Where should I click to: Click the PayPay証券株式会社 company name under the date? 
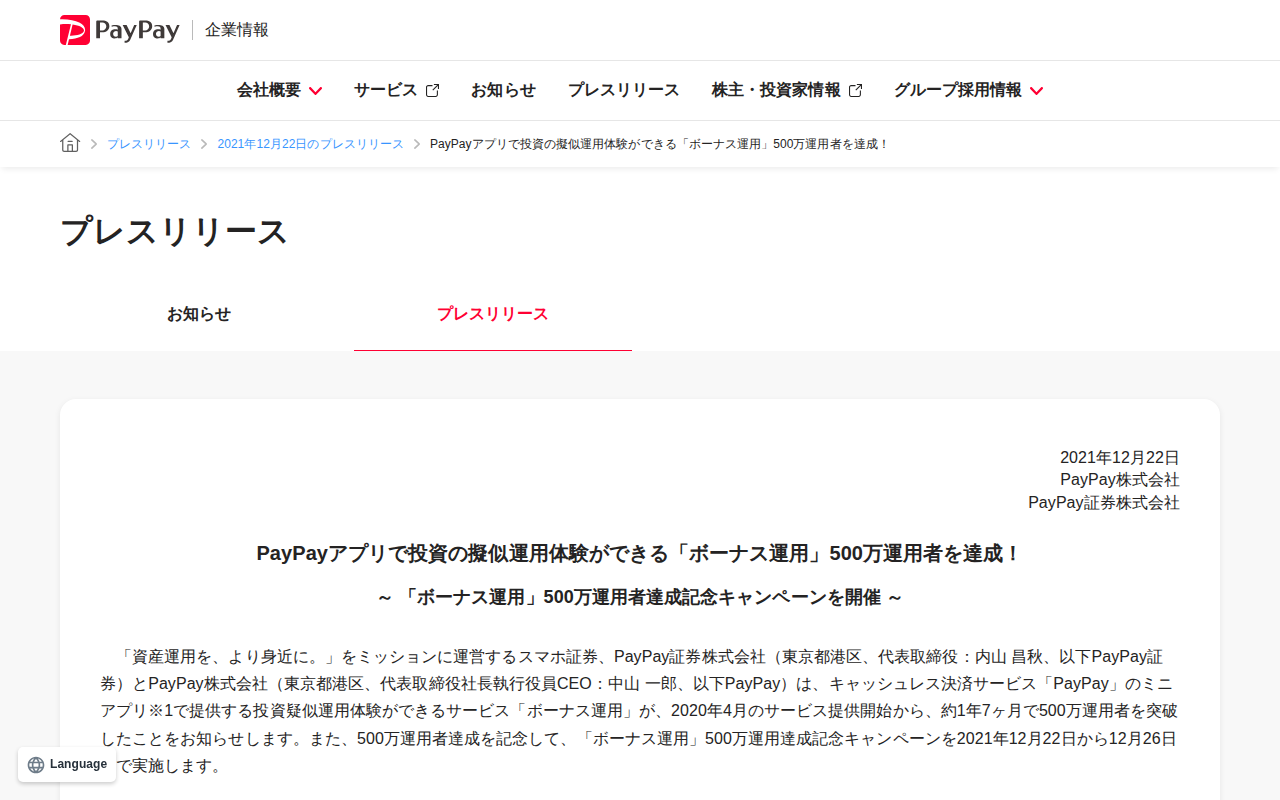[x=1104, y=502]
